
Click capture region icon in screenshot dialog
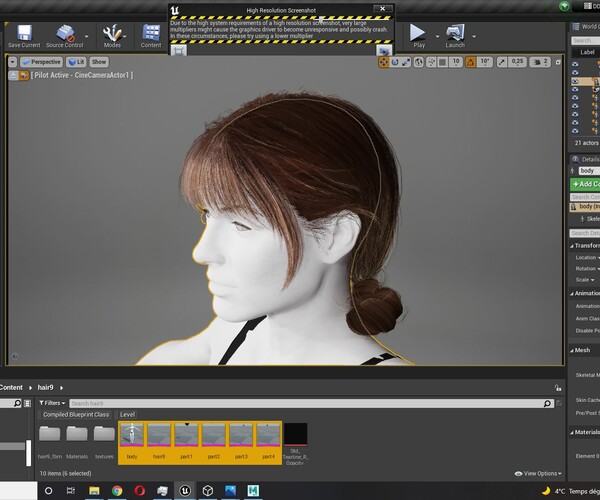tap(178, 50)
